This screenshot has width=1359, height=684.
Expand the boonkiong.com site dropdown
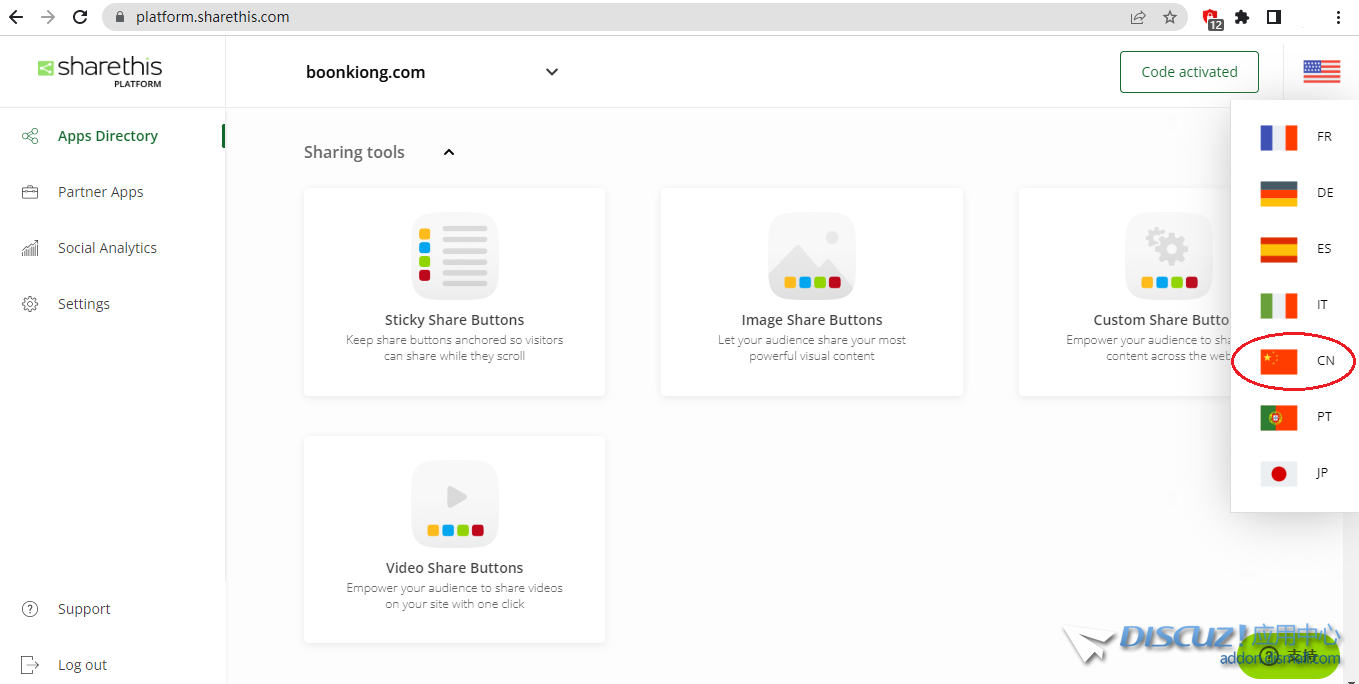[552, 72]
